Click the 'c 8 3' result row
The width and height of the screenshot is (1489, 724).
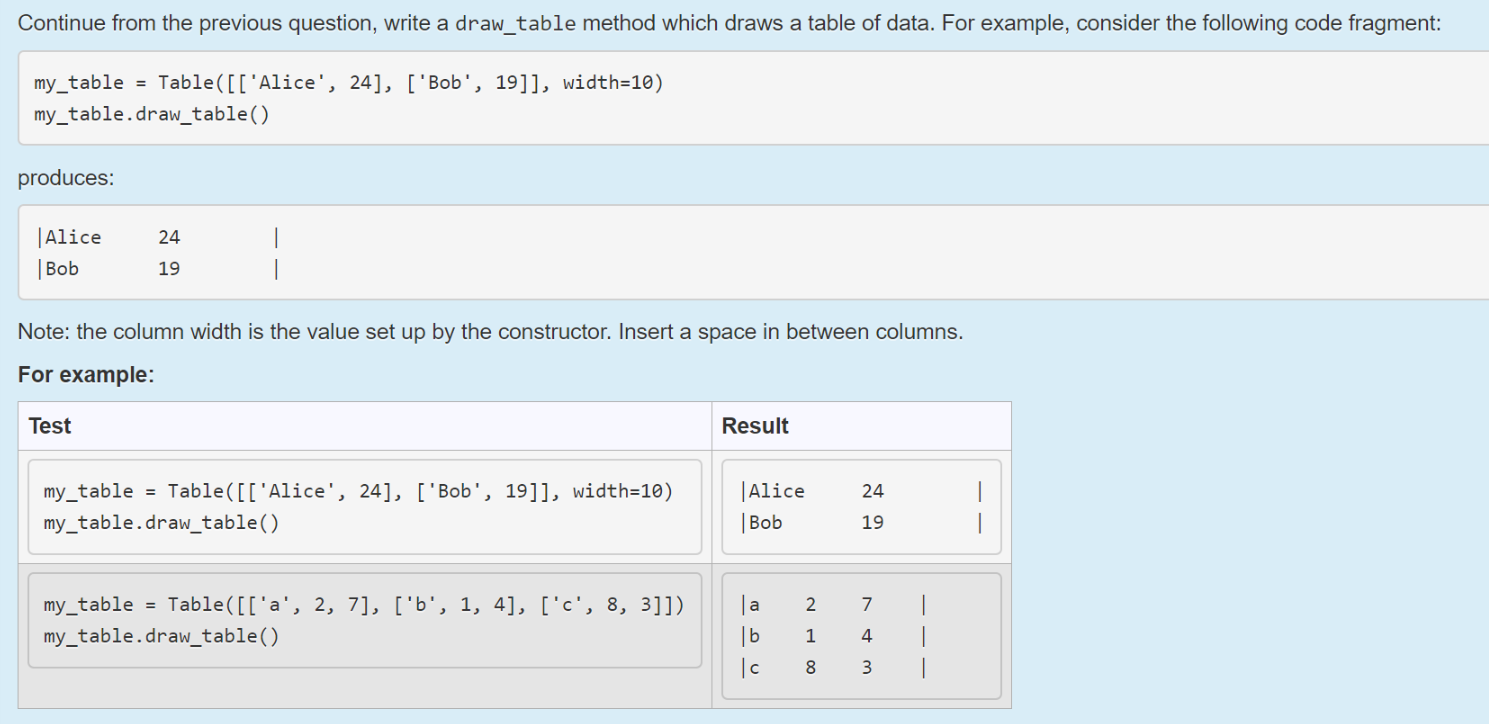click(835, 666)
